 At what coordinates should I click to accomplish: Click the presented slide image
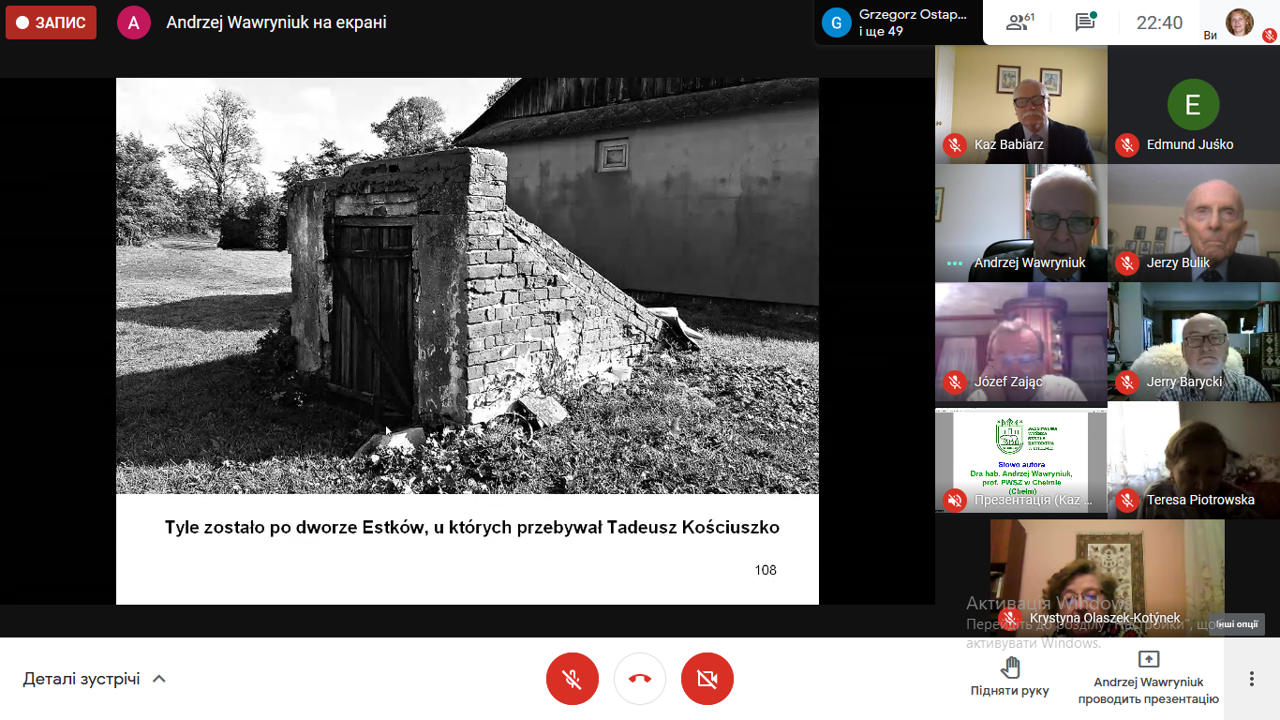pos(467,285)
